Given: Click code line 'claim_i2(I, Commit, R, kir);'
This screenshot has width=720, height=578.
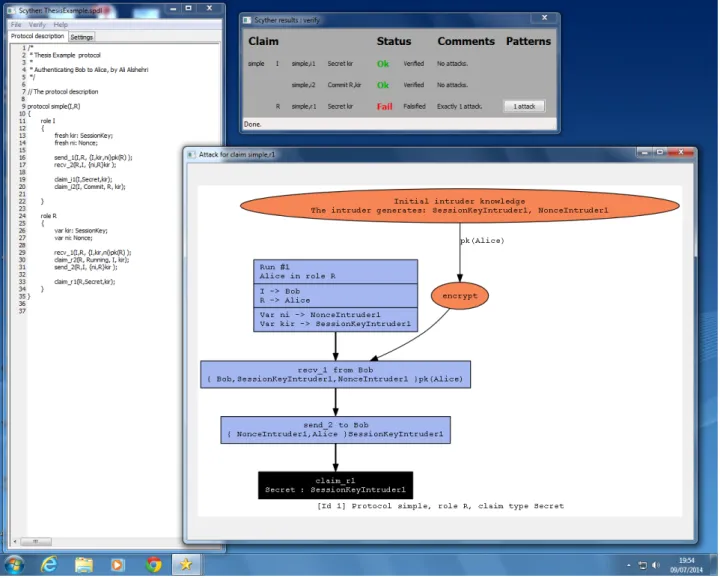Looking at the screenshot, I should pos(90,187).
